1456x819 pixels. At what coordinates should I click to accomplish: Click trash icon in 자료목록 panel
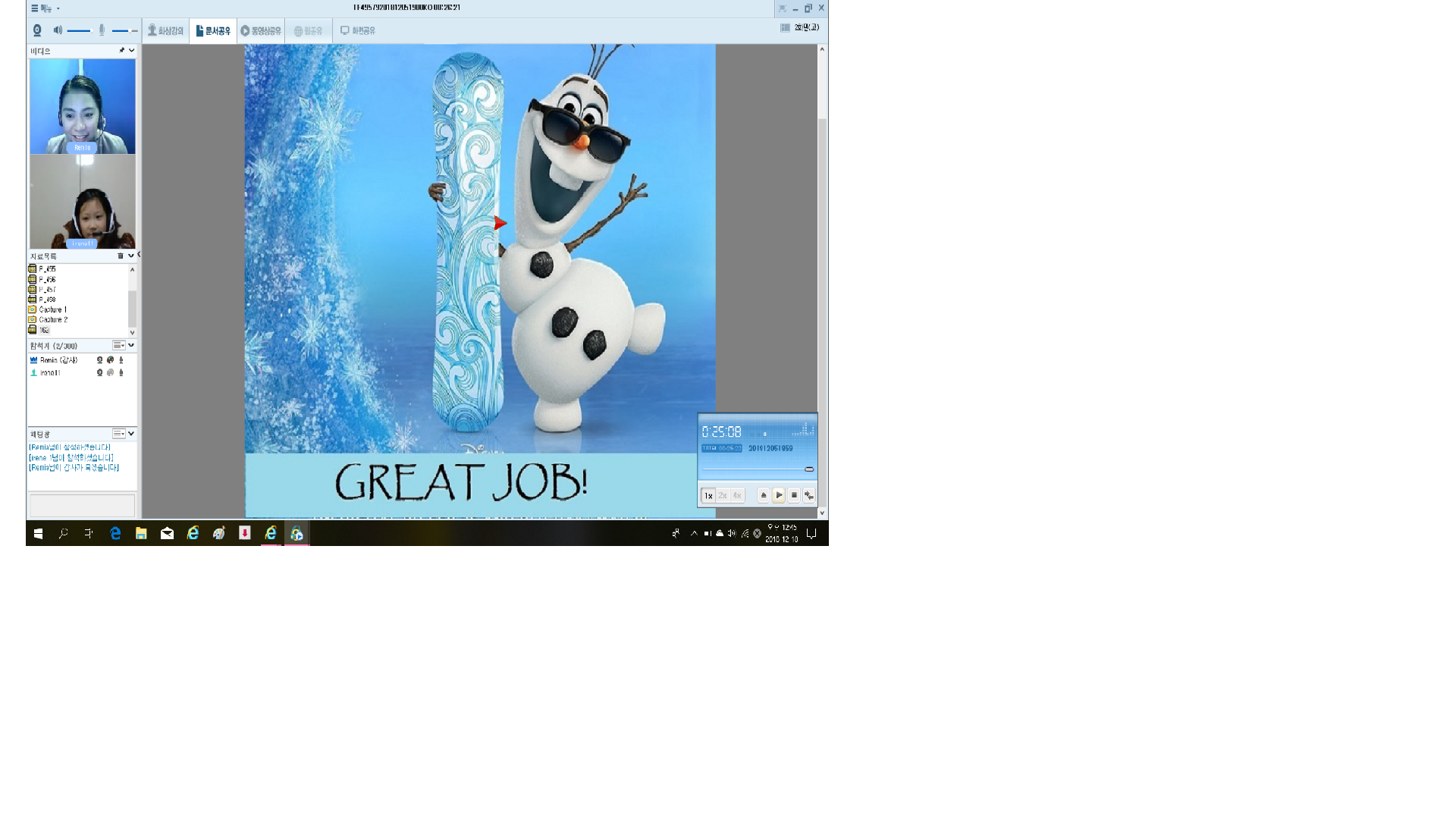click(x=120, y=256)
